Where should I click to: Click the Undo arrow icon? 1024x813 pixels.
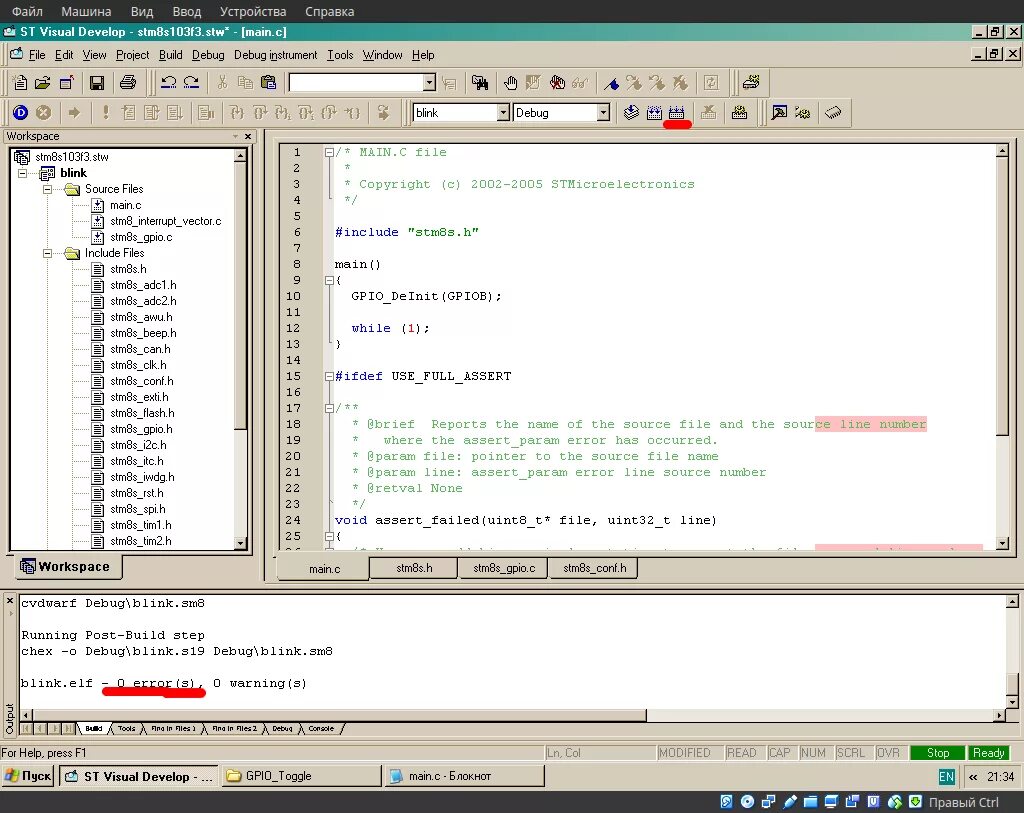168,82
